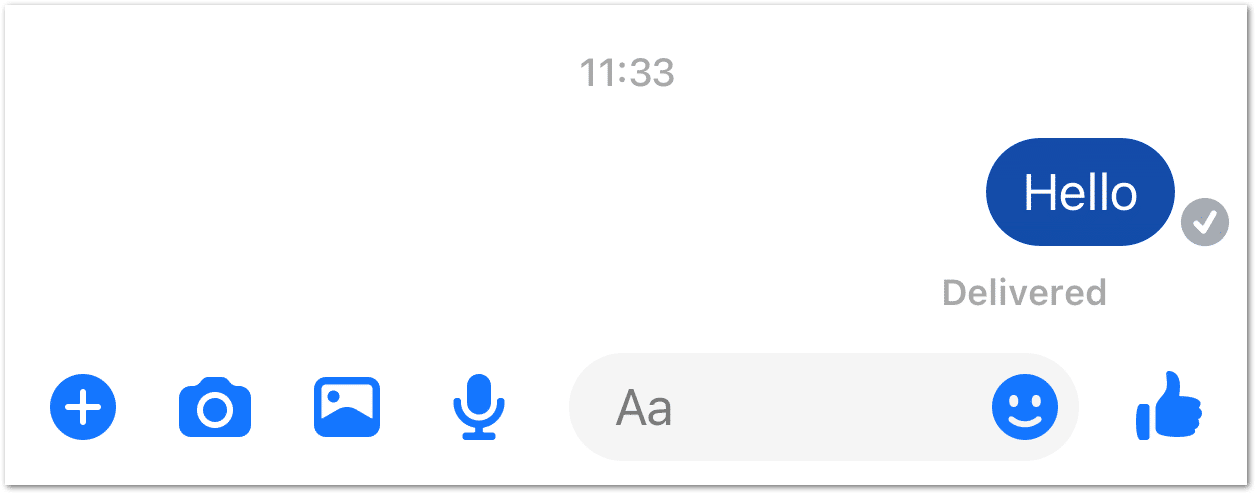Send a thumbs-up like
Viewport: 1256px width, 494px height.
click(1169, 405)
